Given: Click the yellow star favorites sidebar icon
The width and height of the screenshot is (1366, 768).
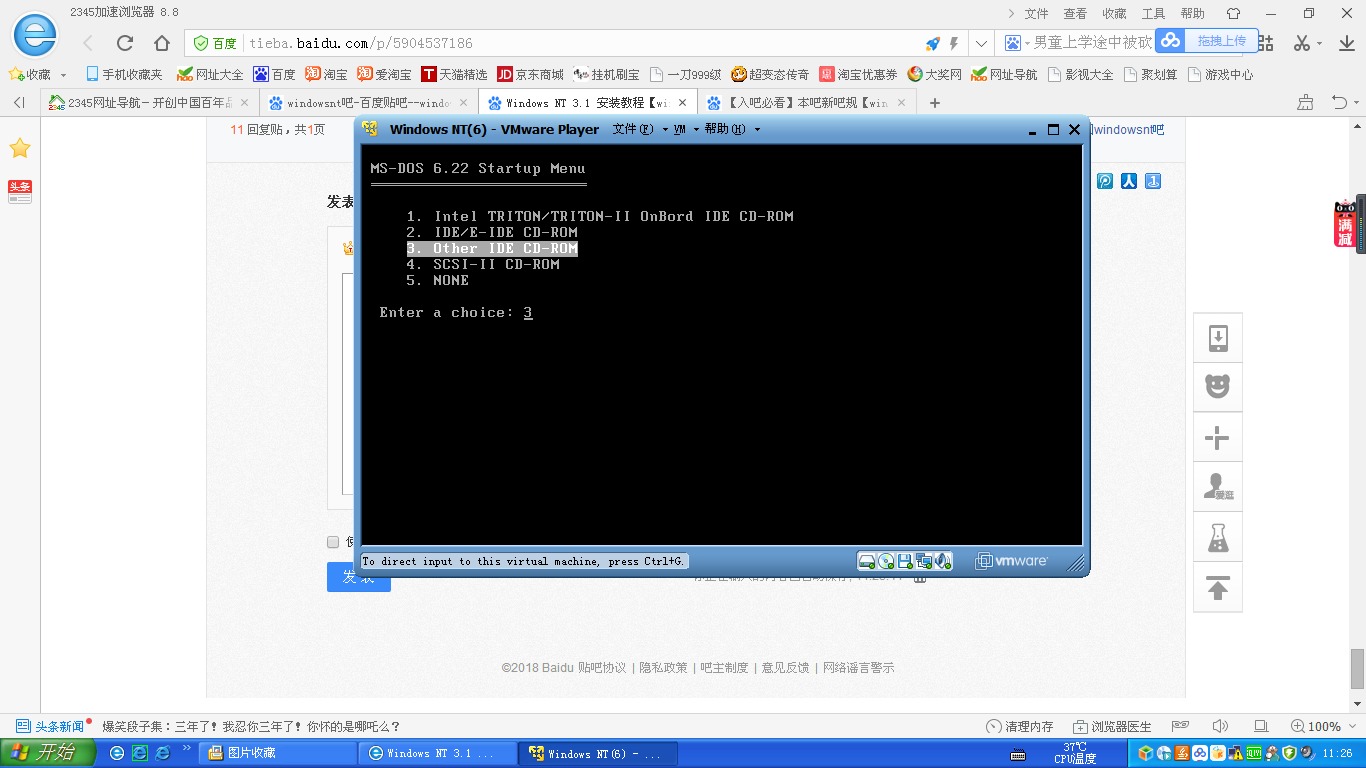Looking at the screenshot, I should (x=20, y=149).
